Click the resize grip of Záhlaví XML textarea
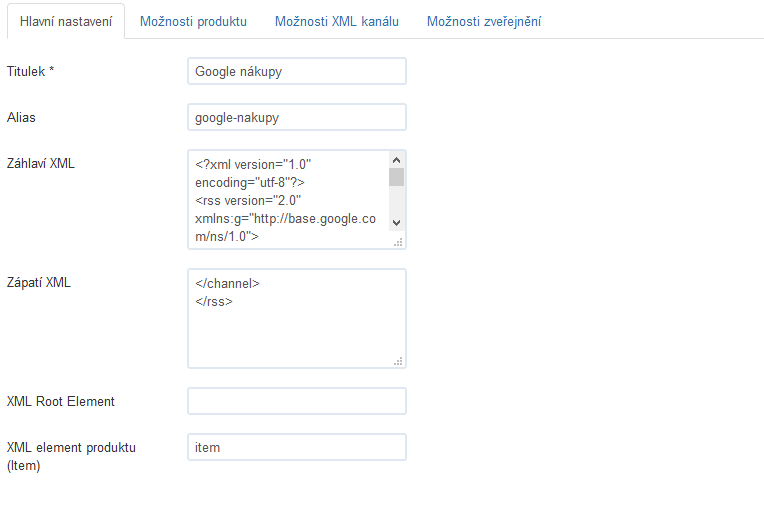This screenshot has height=526, width=764. [399, 242]
